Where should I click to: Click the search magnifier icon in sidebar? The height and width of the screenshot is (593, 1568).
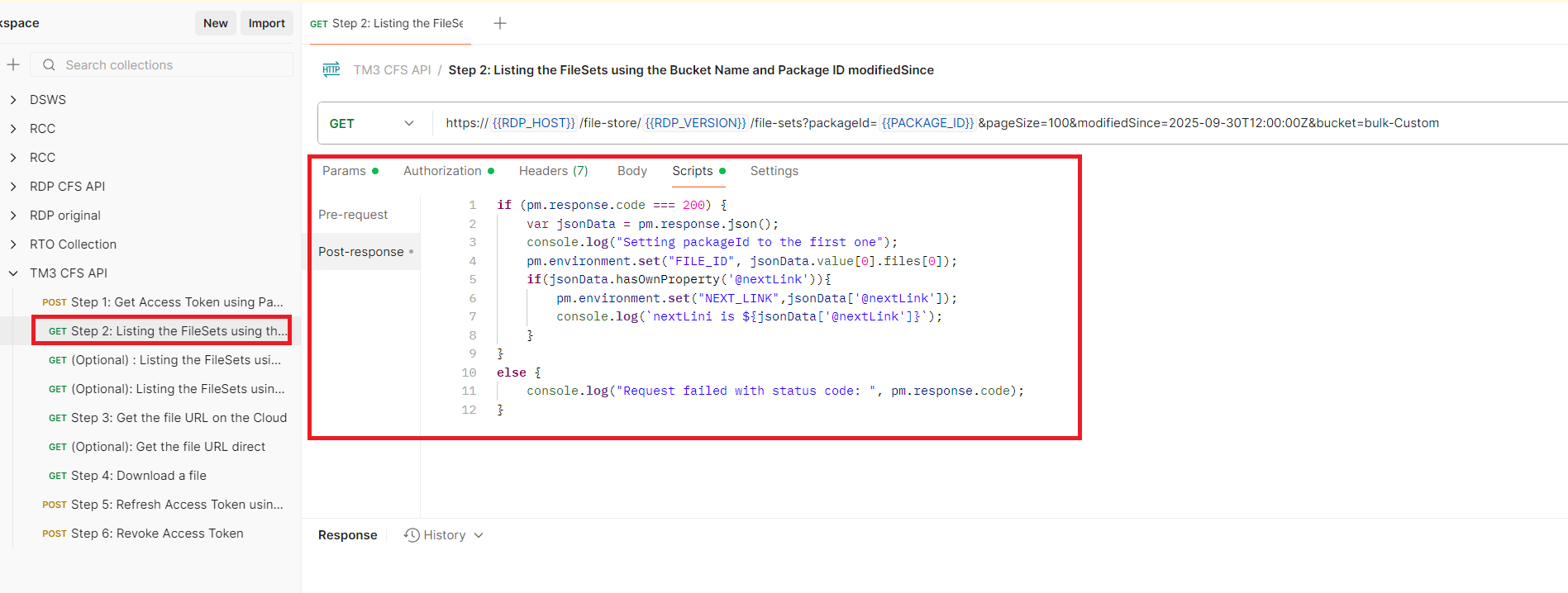pyautogui.click(x=49, y=65)
